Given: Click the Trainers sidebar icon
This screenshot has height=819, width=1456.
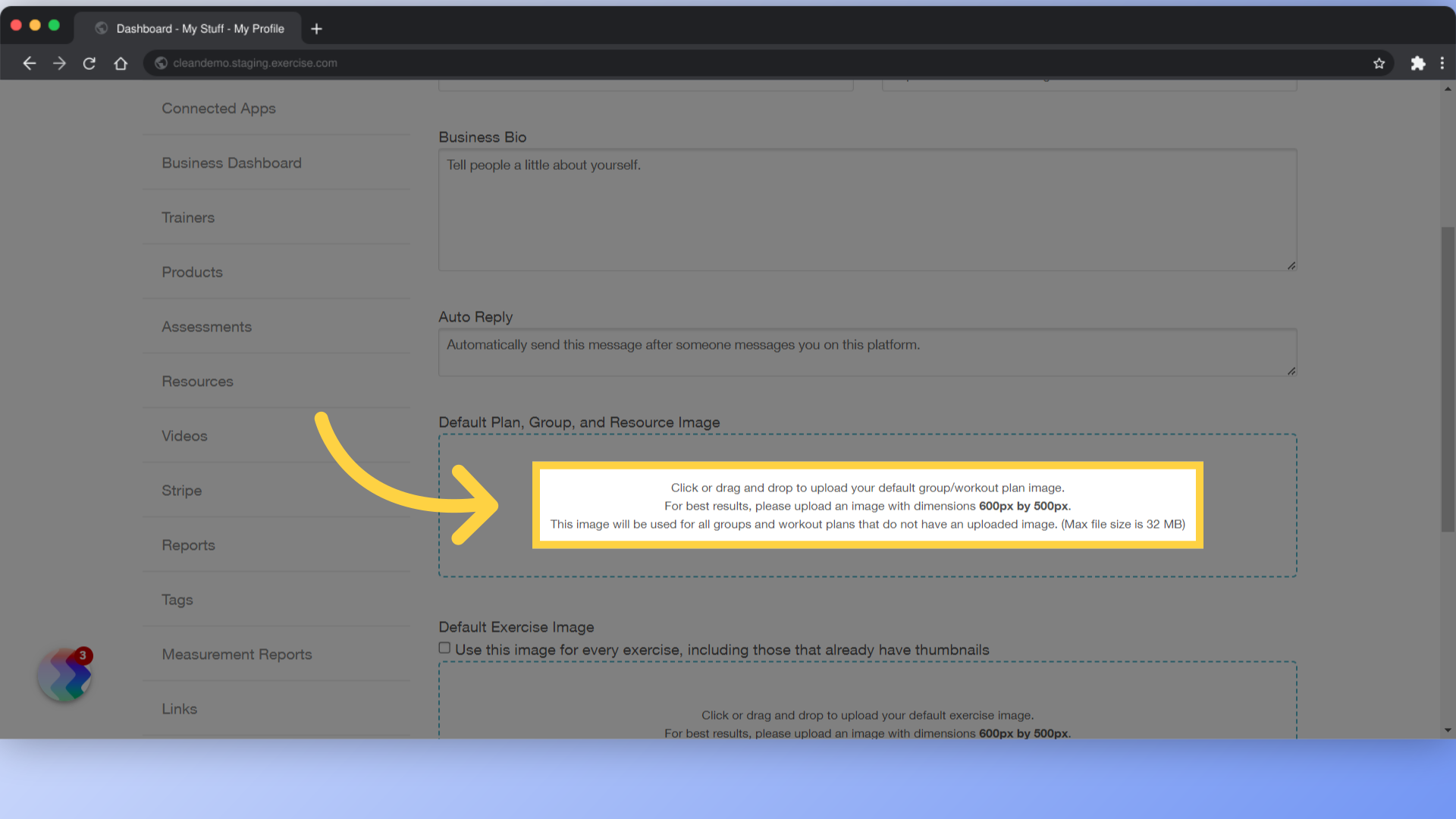Looking at the screenshot, I should tap(187, 217).
